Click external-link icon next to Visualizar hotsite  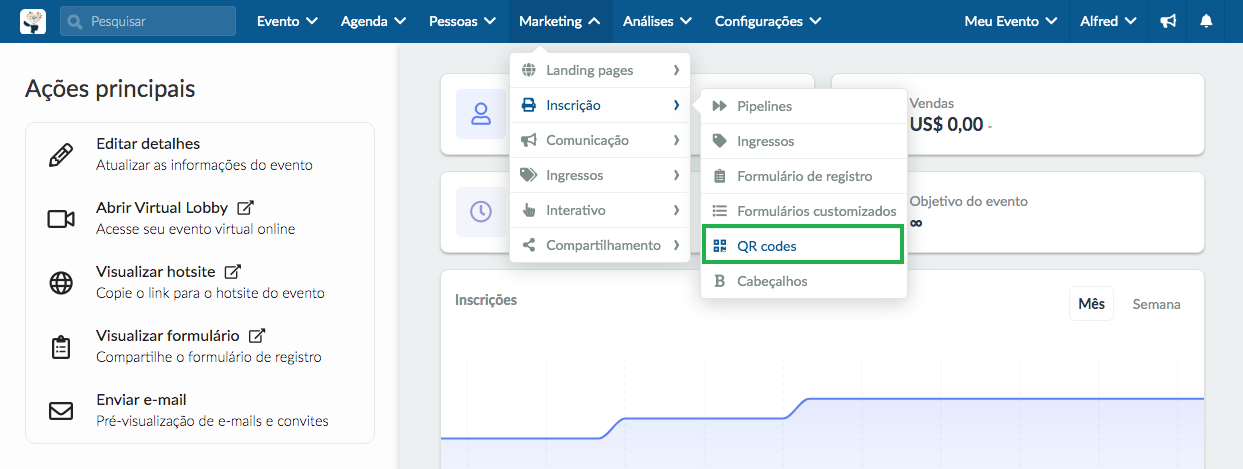(233, 271)
